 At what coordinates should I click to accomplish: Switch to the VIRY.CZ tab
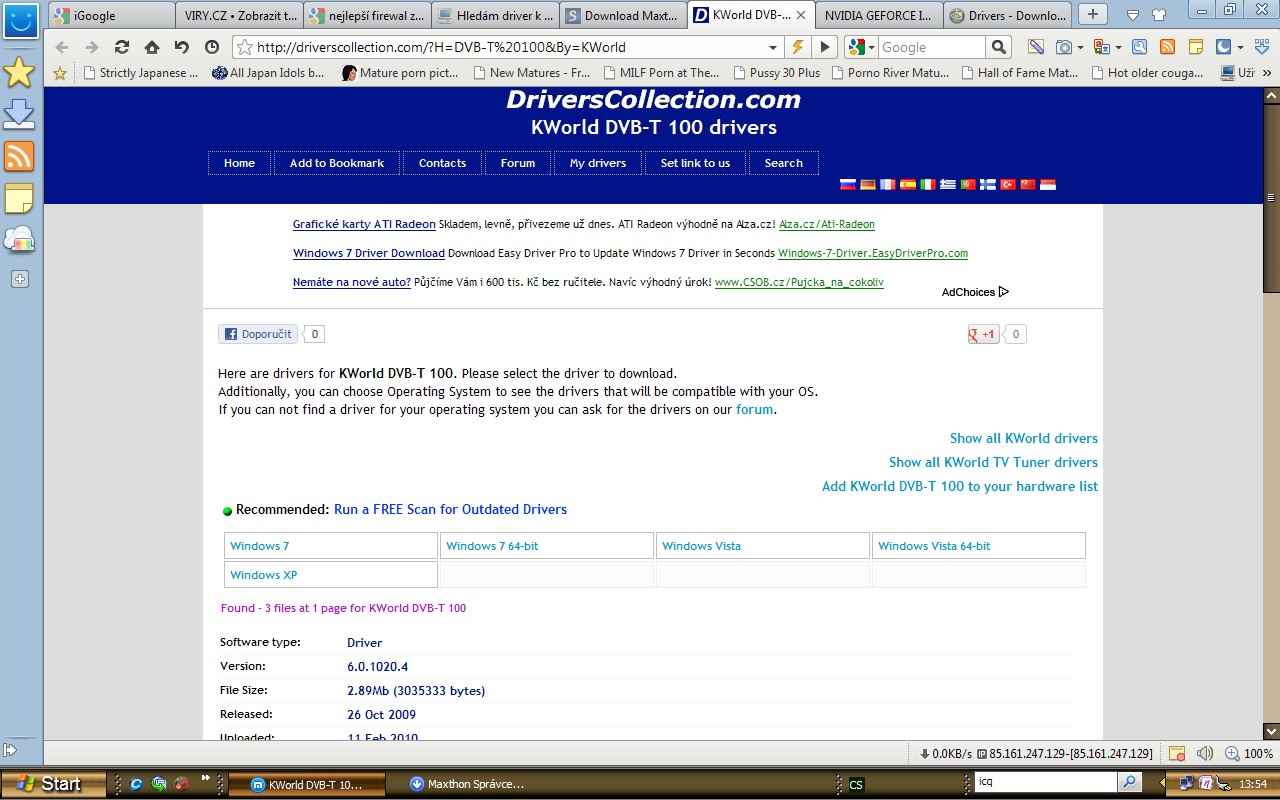(x=238, y=15)
